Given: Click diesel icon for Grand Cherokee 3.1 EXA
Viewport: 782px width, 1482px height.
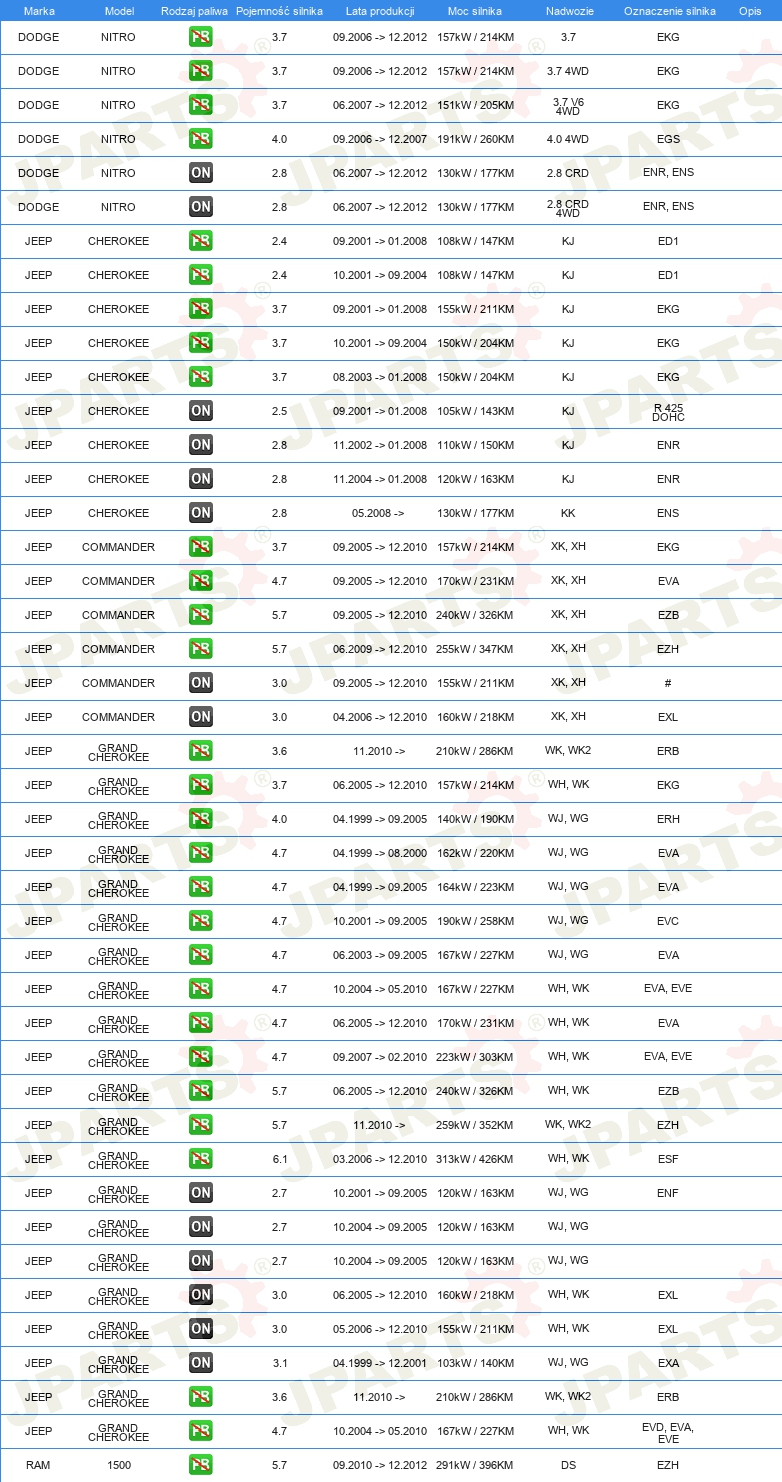Looking at the screenshot, I should (x=201, y=1363).
